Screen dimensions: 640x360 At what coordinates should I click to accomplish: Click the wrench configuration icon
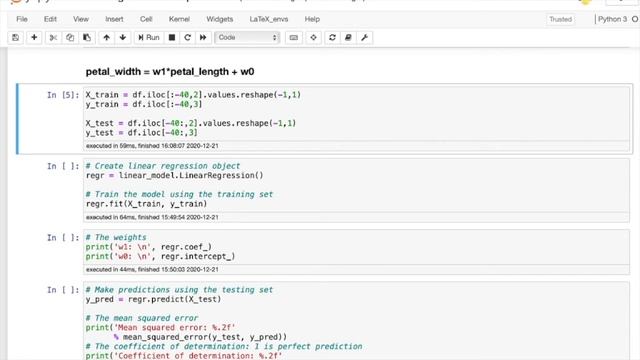tap(364, 38)
